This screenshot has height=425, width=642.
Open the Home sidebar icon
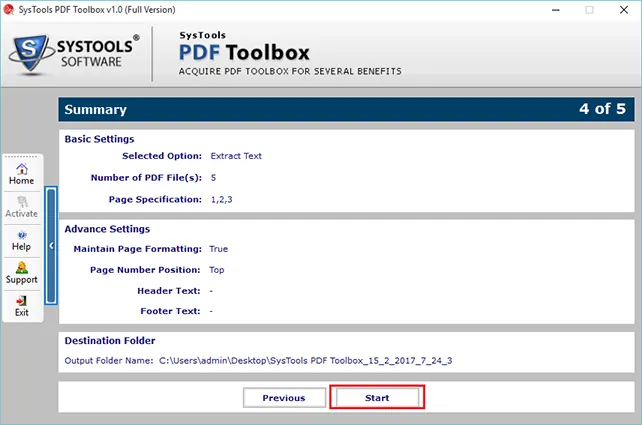[x=22, y=174]
